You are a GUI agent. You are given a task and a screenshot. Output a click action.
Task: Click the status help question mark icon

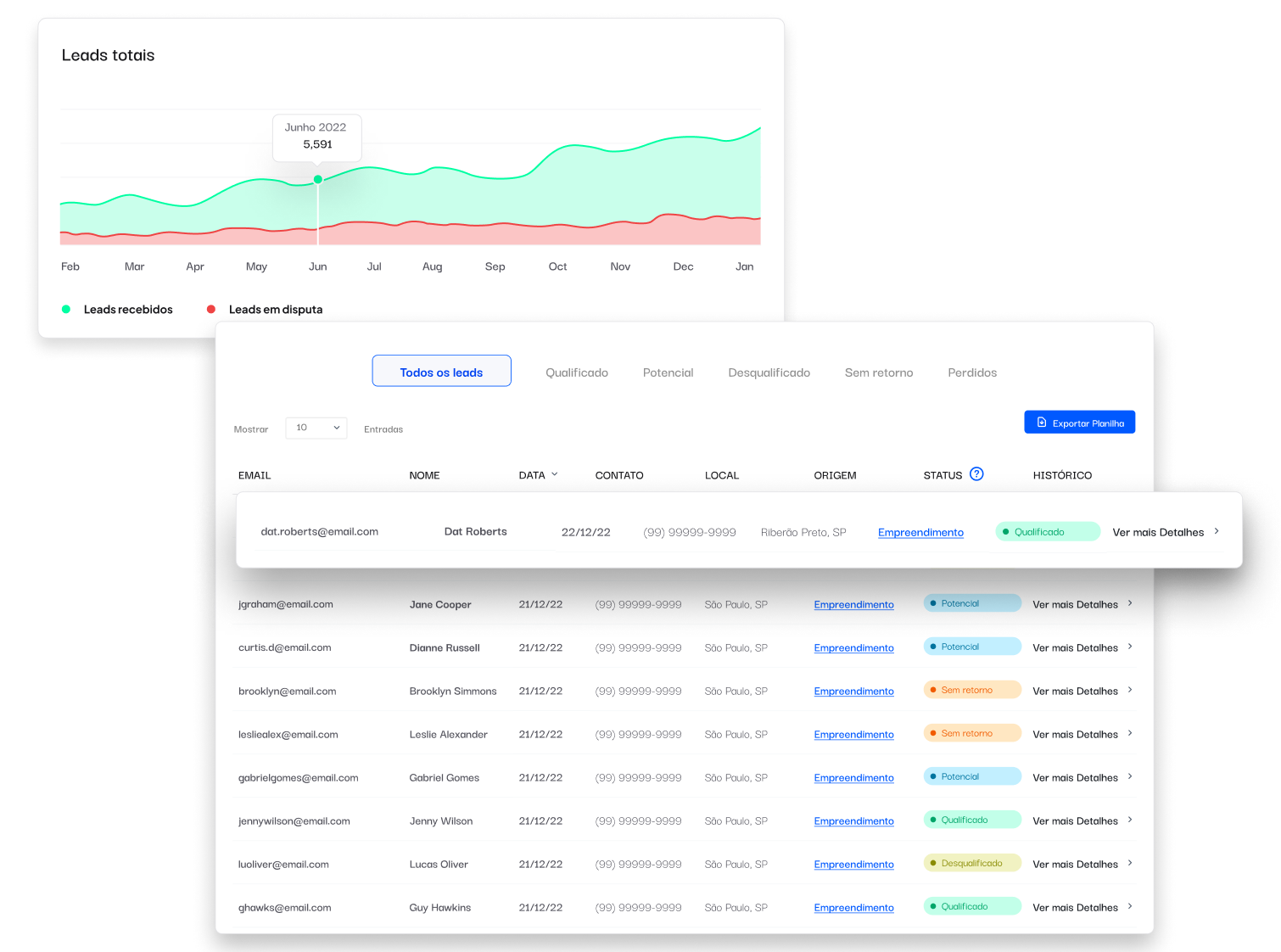pos(976,474)
